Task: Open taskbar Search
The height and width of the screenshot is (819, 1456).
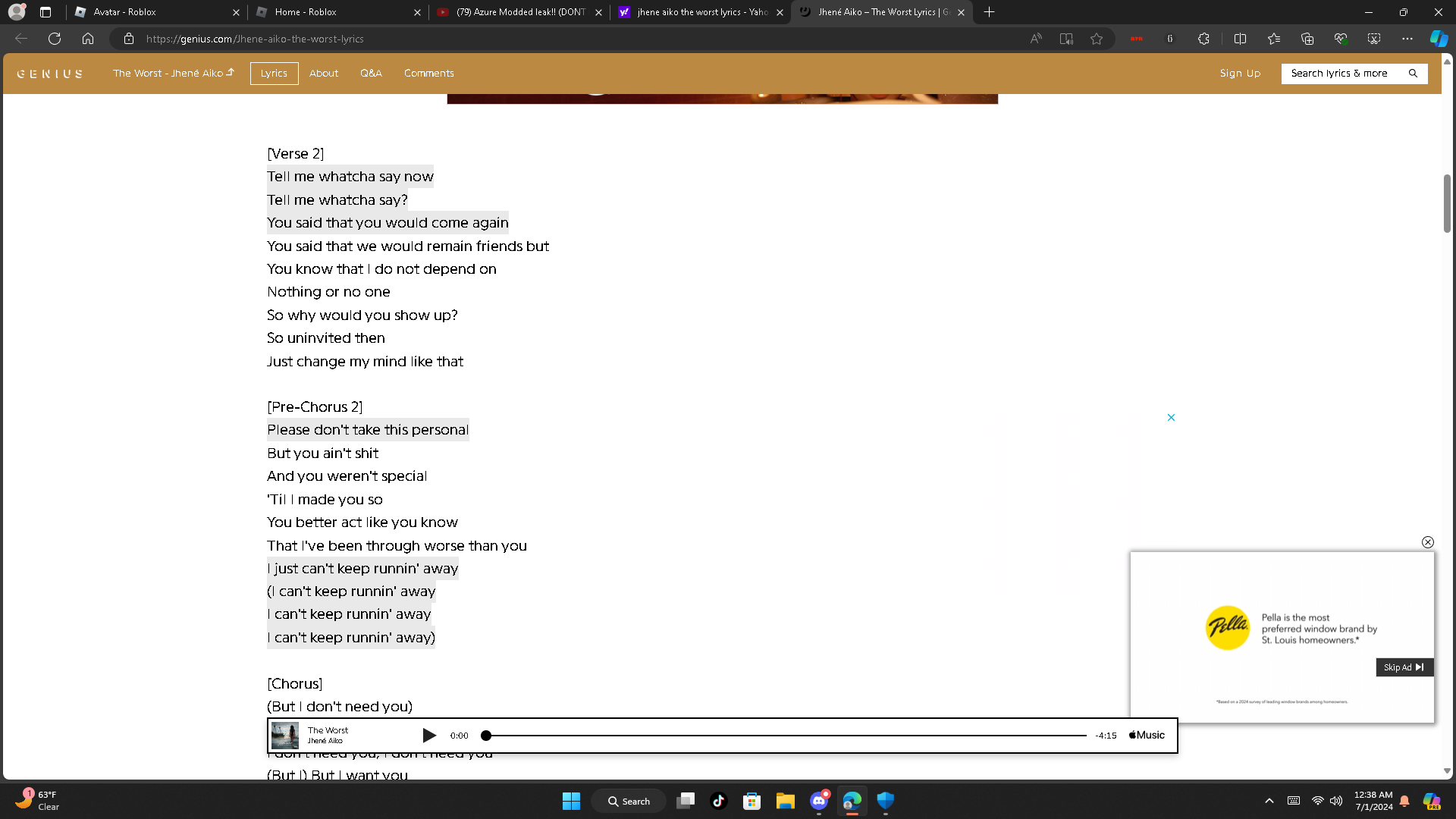Action: [629, 801]
